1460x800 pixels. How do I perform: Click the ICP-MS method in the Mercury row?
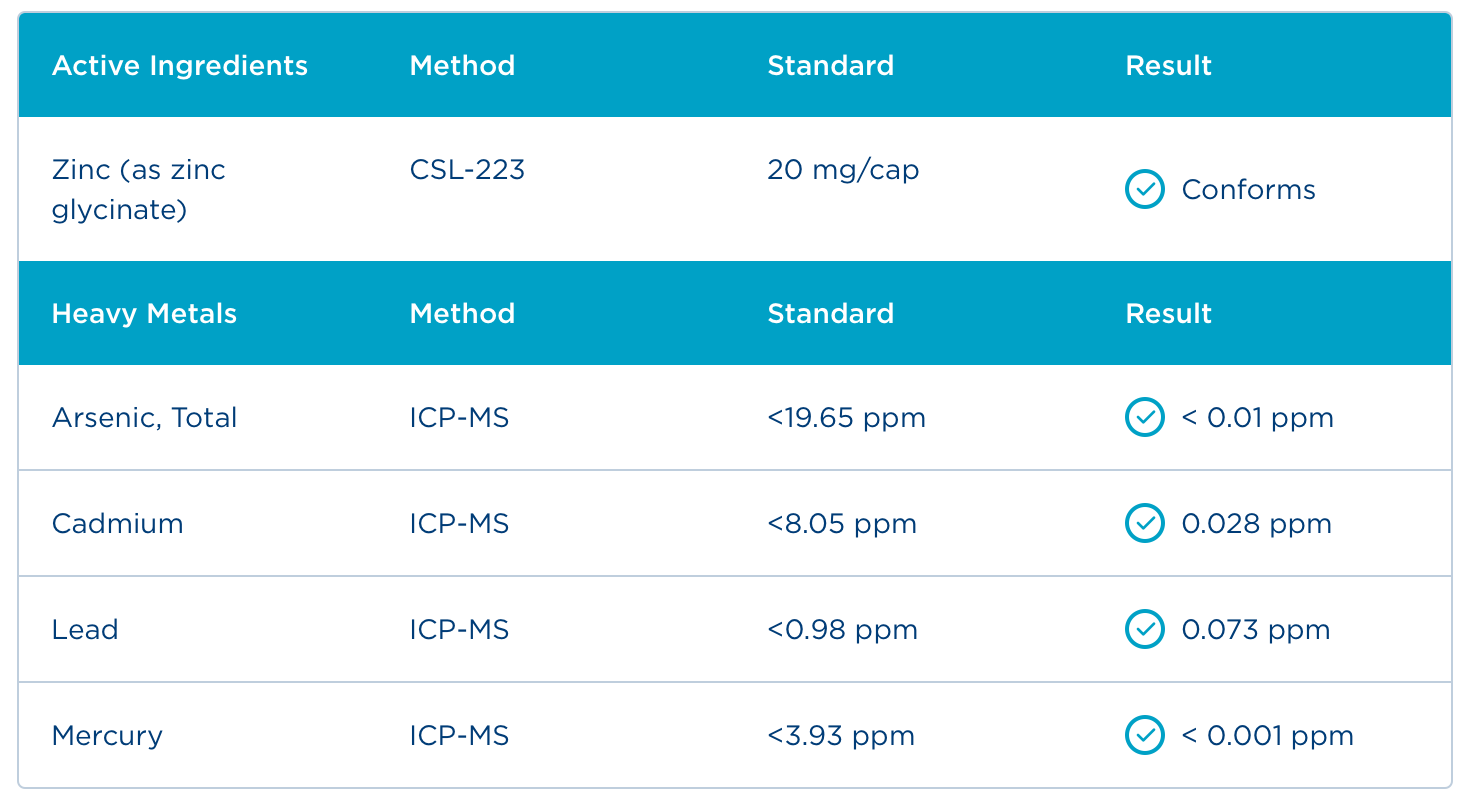459,735
